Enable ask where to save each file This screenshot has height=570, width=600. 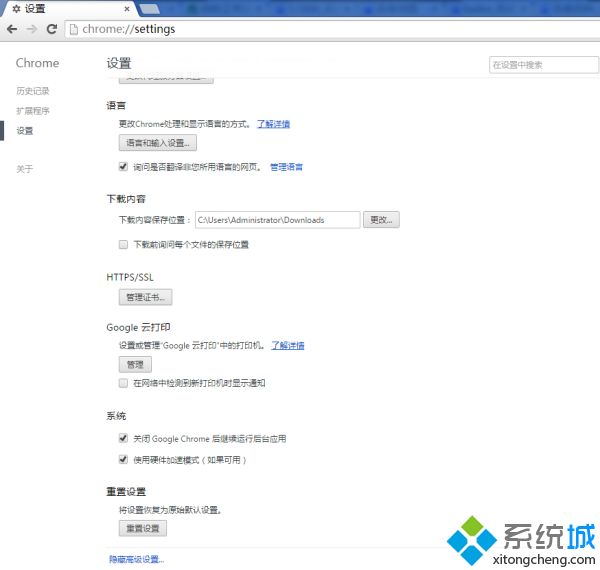click(123, 244)
